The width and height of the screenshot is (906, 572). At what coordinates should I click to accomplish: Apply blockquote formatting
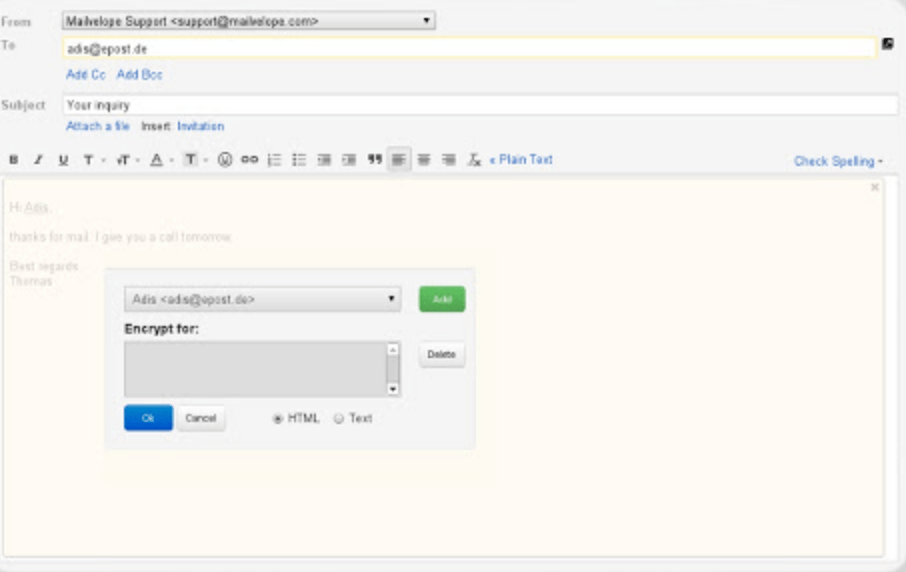[x=374, y=159]
